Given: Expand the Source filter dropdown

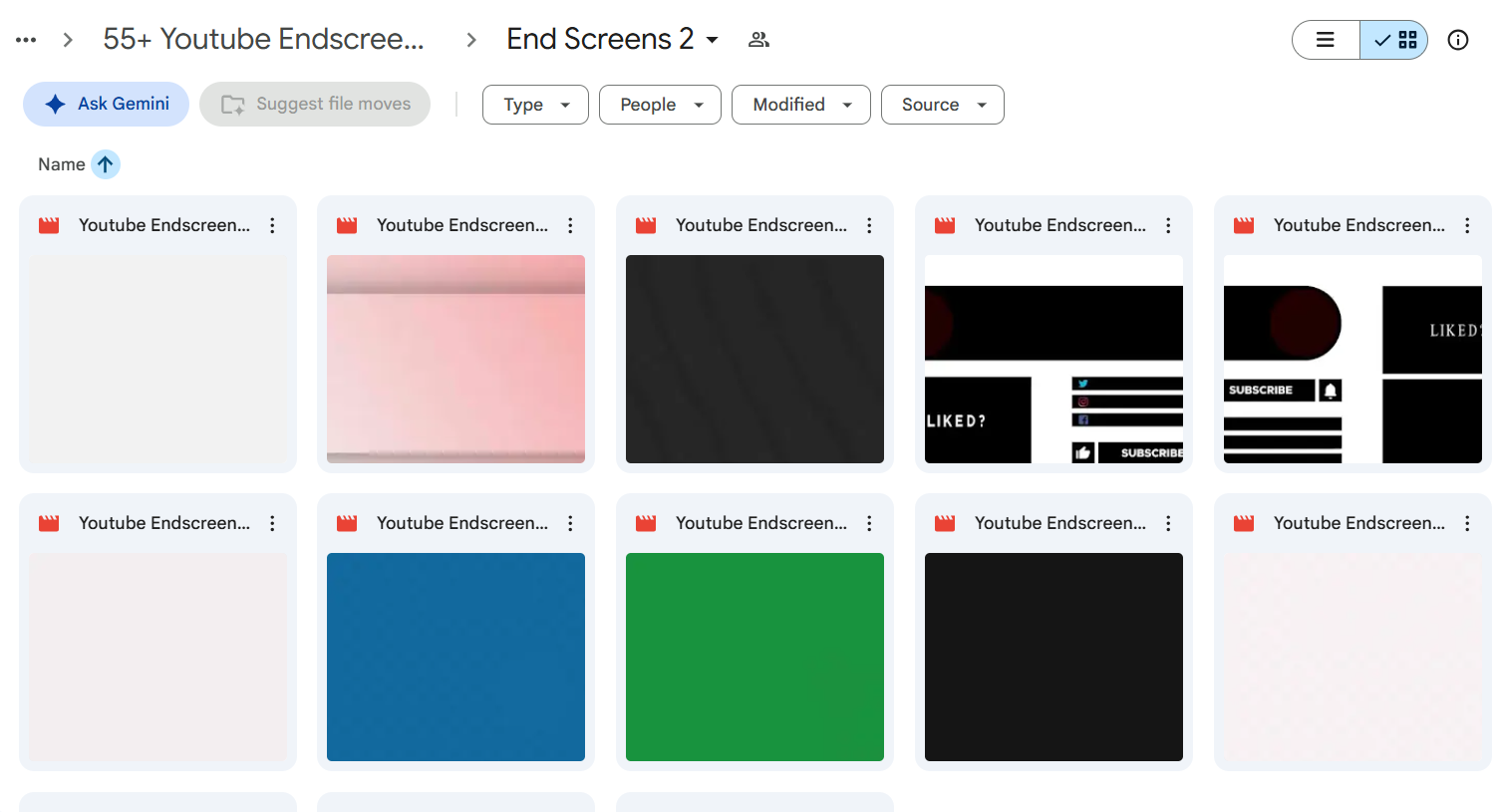Looking at the screenshot, I should 943,105.
